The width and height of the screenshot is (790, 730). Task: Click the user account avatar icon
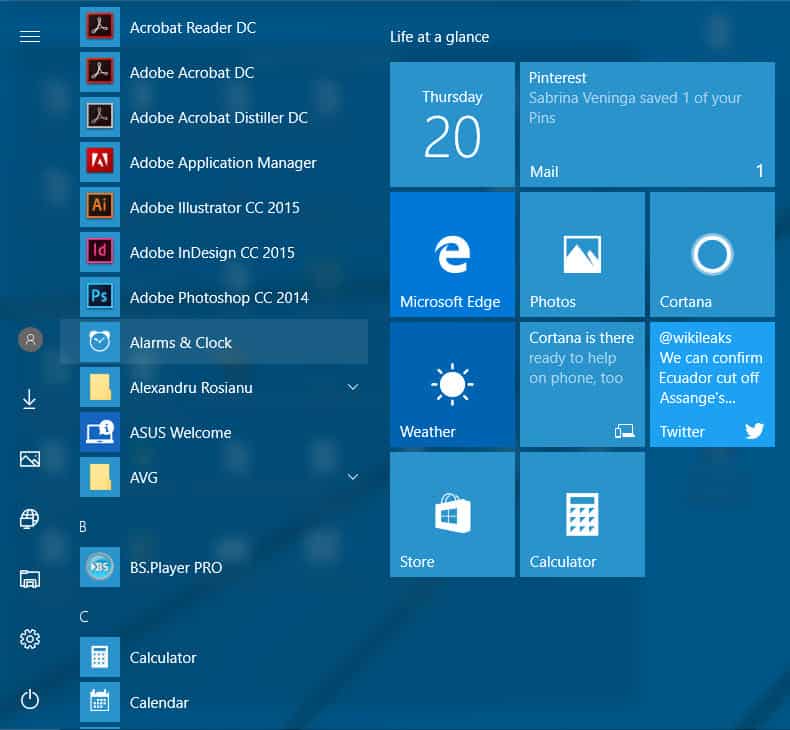coord(30,339)
